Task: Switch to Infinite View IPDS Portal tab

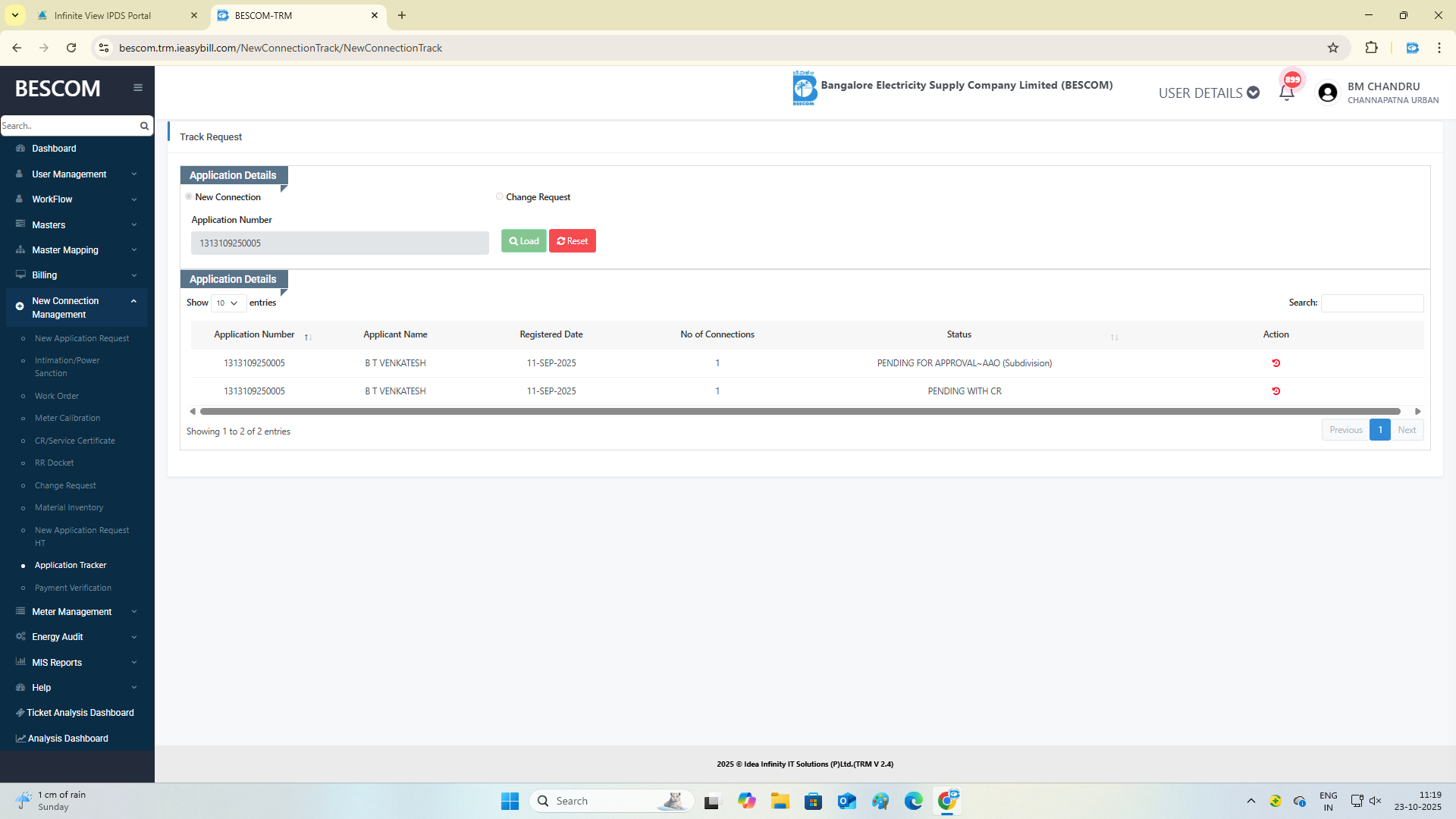Action: coord(102,15)
